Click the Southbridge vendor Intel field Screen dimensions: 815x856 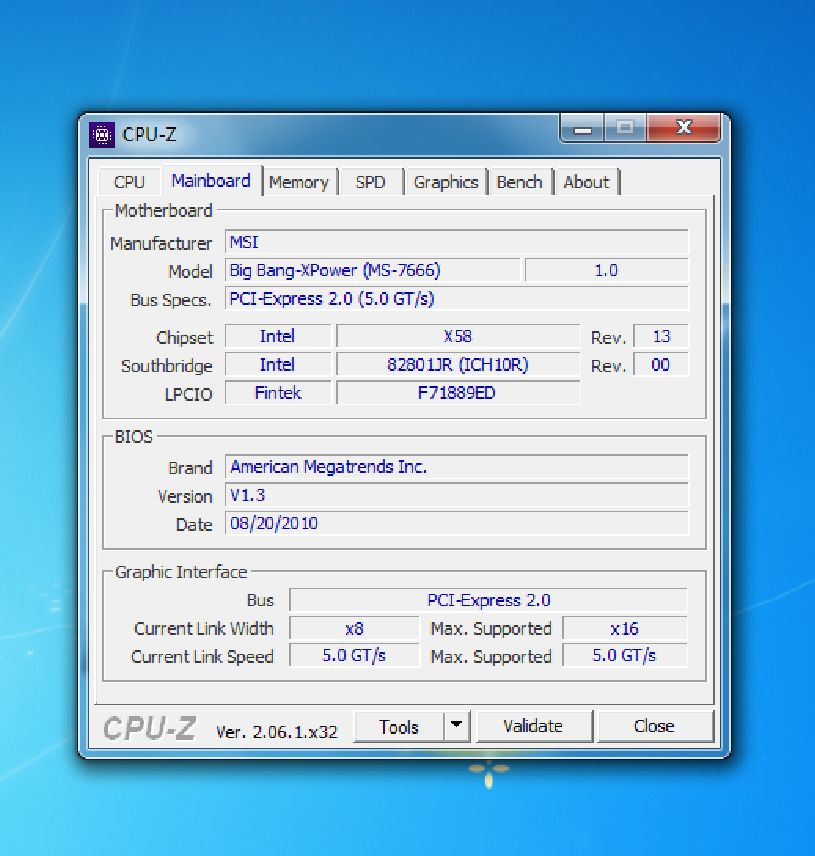(x=278, y=365)
